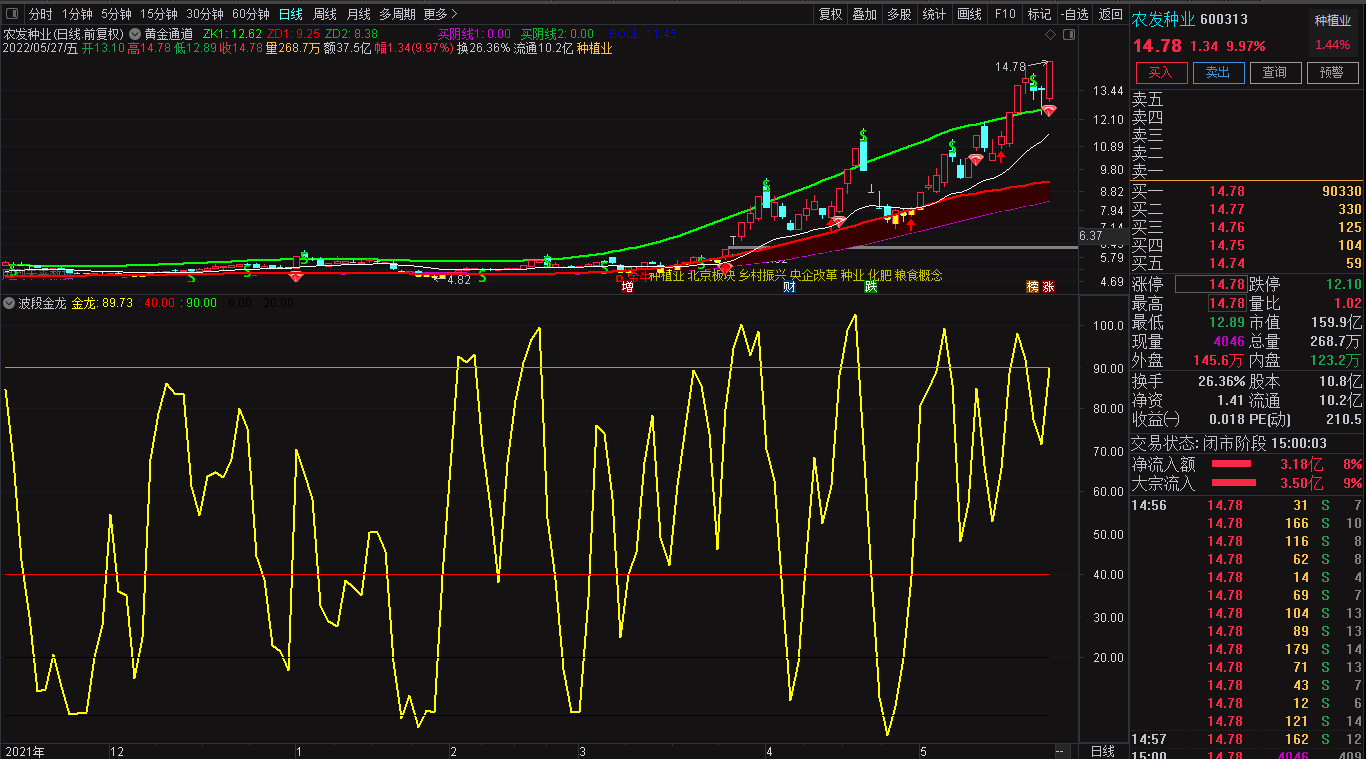
Task: Click the green $ signal above April peak
Action: pos(862,135)
